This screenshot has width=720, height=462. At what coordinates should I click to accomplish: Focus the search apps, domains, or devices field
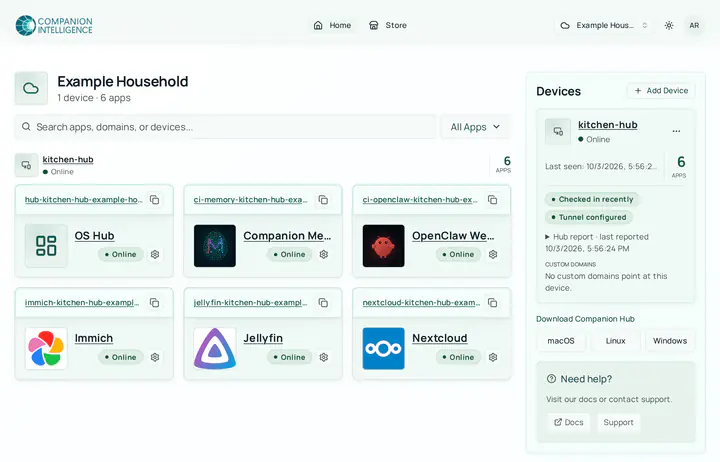coord(225,127)
